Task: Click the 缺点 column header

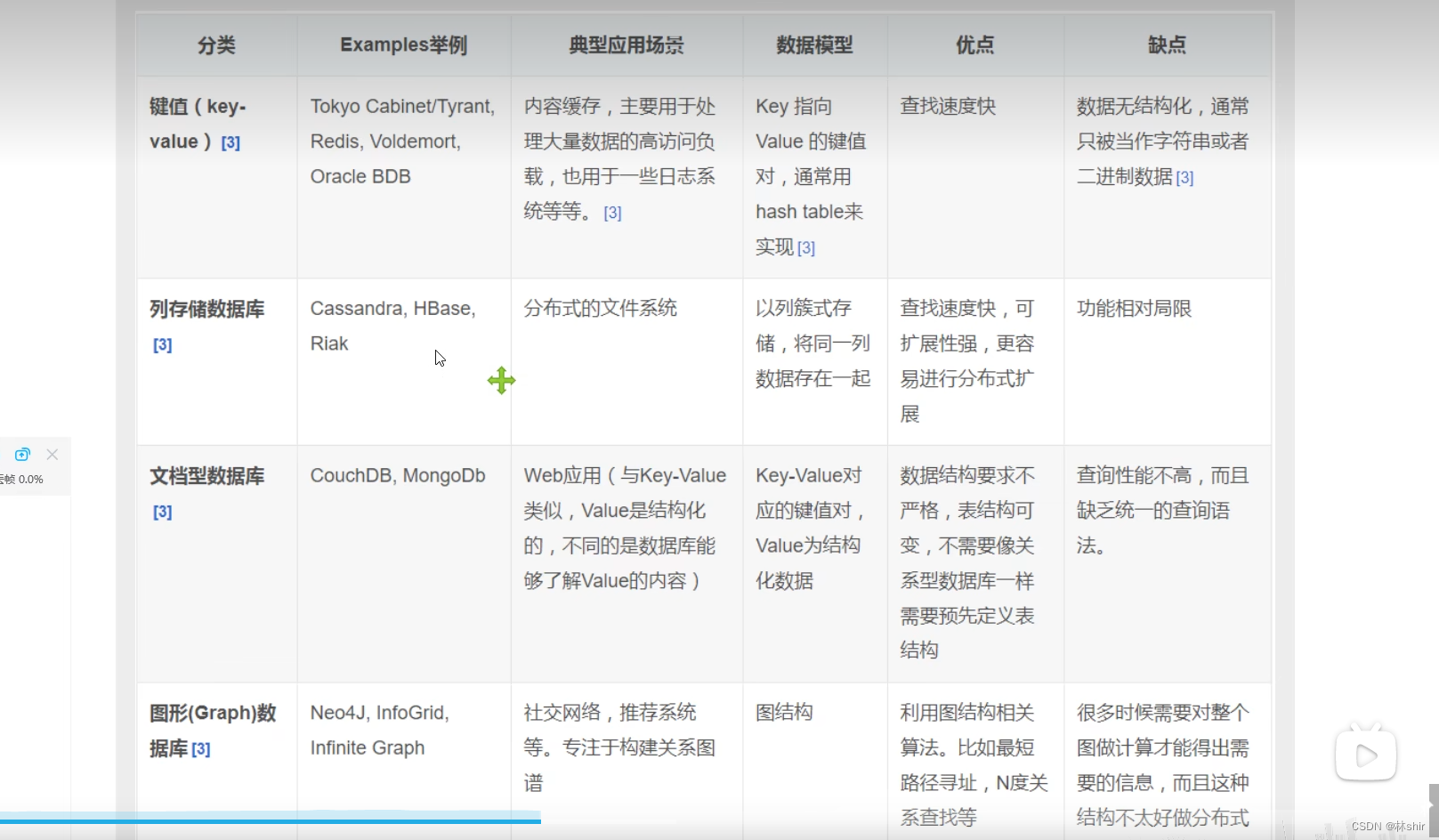Action: click(x=1167, y=45)
